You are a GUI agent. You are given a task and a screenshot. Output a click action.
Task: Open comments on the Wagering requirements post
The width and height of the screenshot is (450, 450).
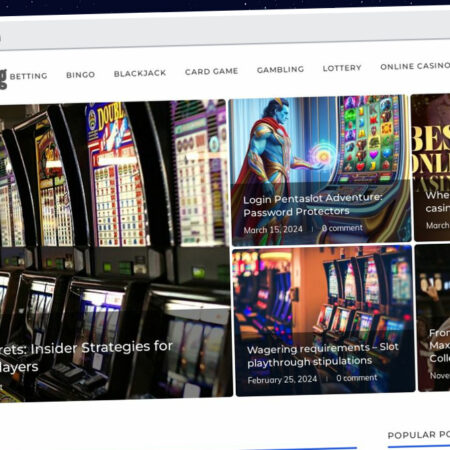coord(357,378)
